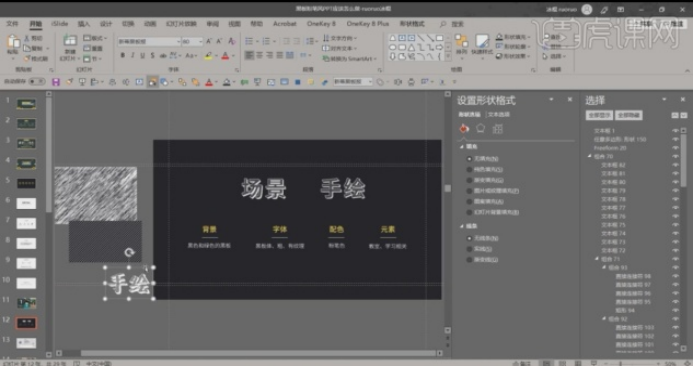The image size is (693, 367).
Task: Click the red font color icon
Action: click(x=225, y=56)
